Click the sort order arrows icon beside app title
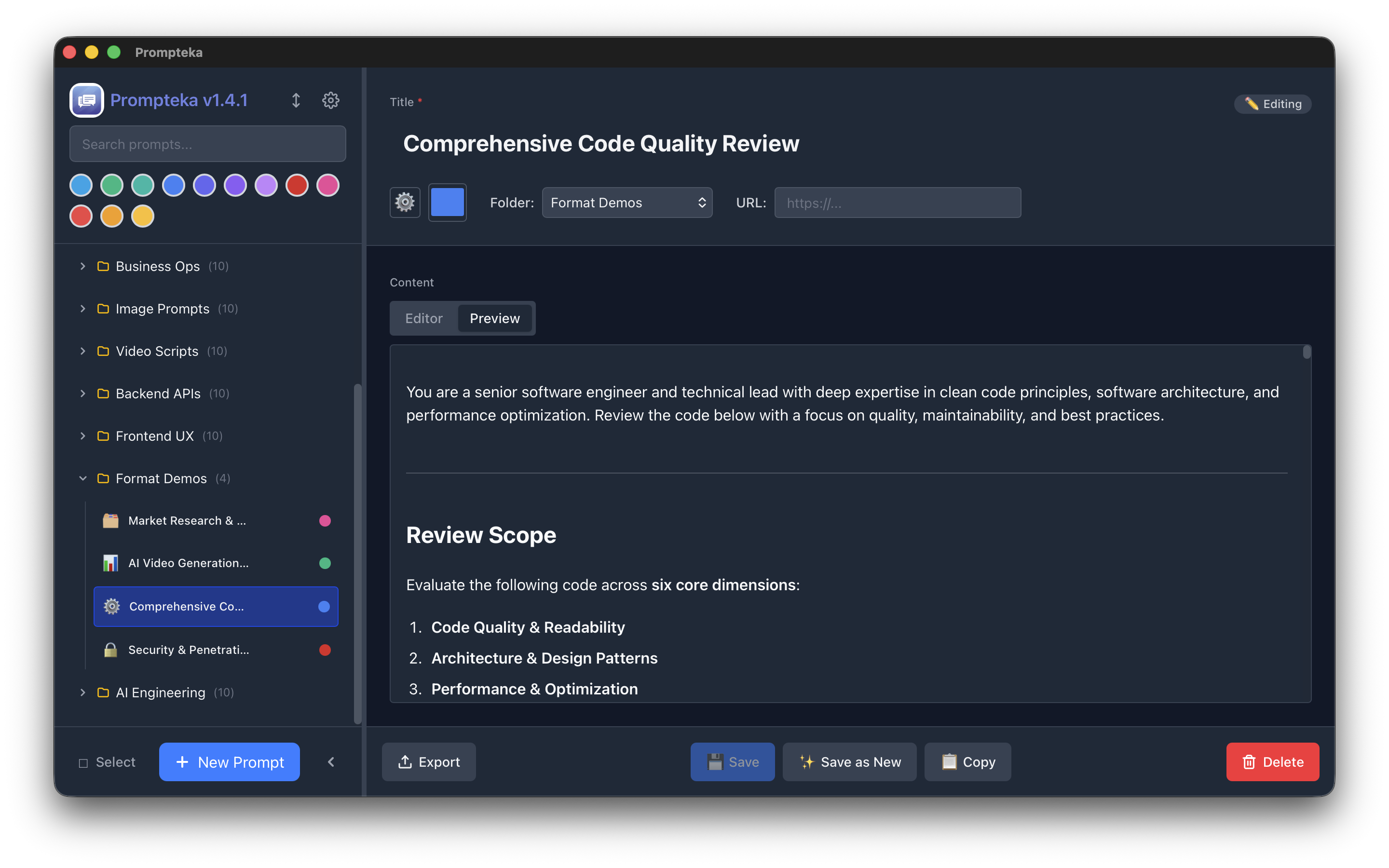Image resolution: width=1389 pixels, height=868 pixels. (x=296, y=100)
